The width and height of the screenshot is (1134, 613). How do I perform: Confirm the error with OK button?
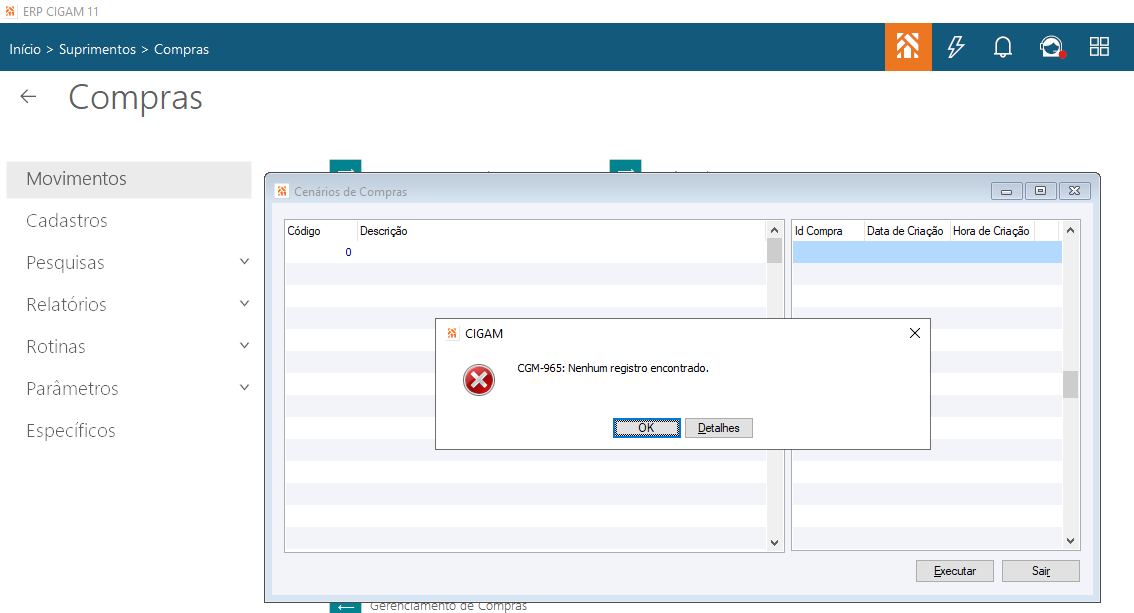tap(647, 428)
